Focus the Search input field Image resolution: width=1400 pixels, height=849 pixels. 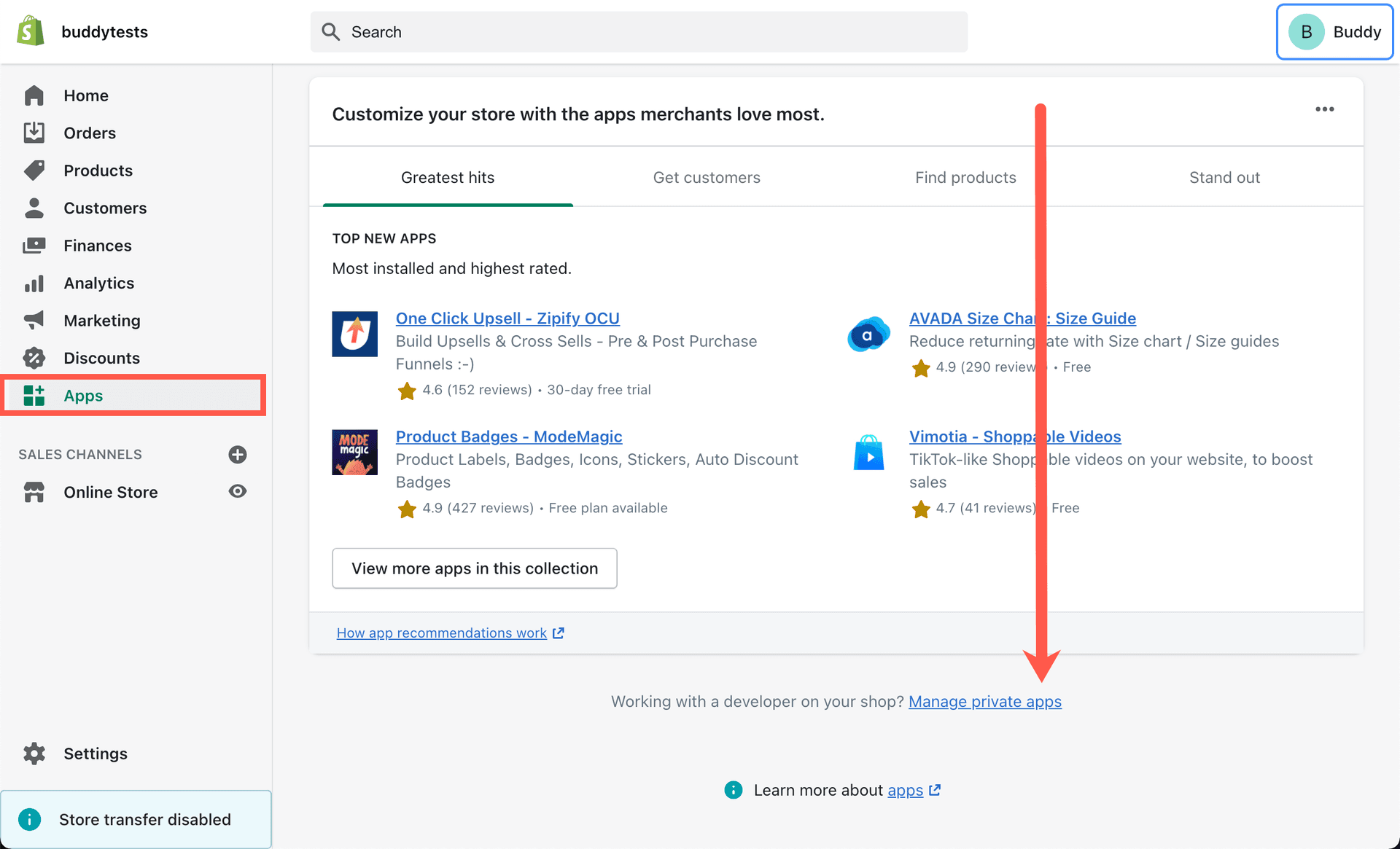click(639, 32)
